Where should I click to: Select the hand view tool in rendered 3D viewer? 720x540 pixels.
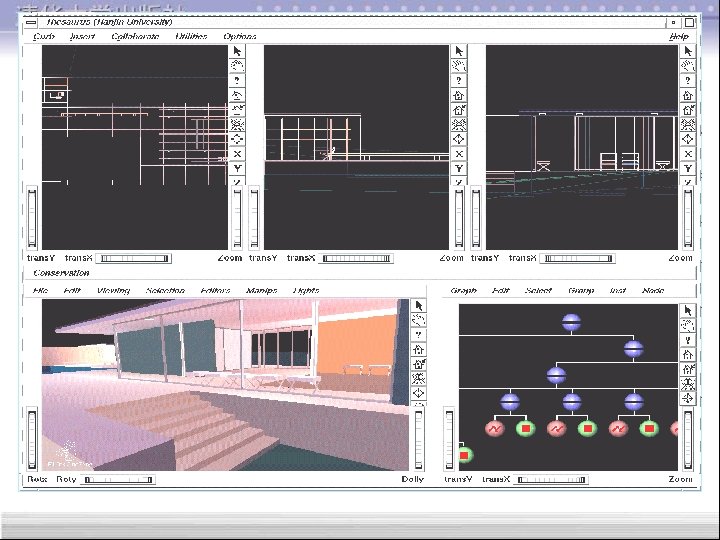pyautogui.click(x=418, y=320)
